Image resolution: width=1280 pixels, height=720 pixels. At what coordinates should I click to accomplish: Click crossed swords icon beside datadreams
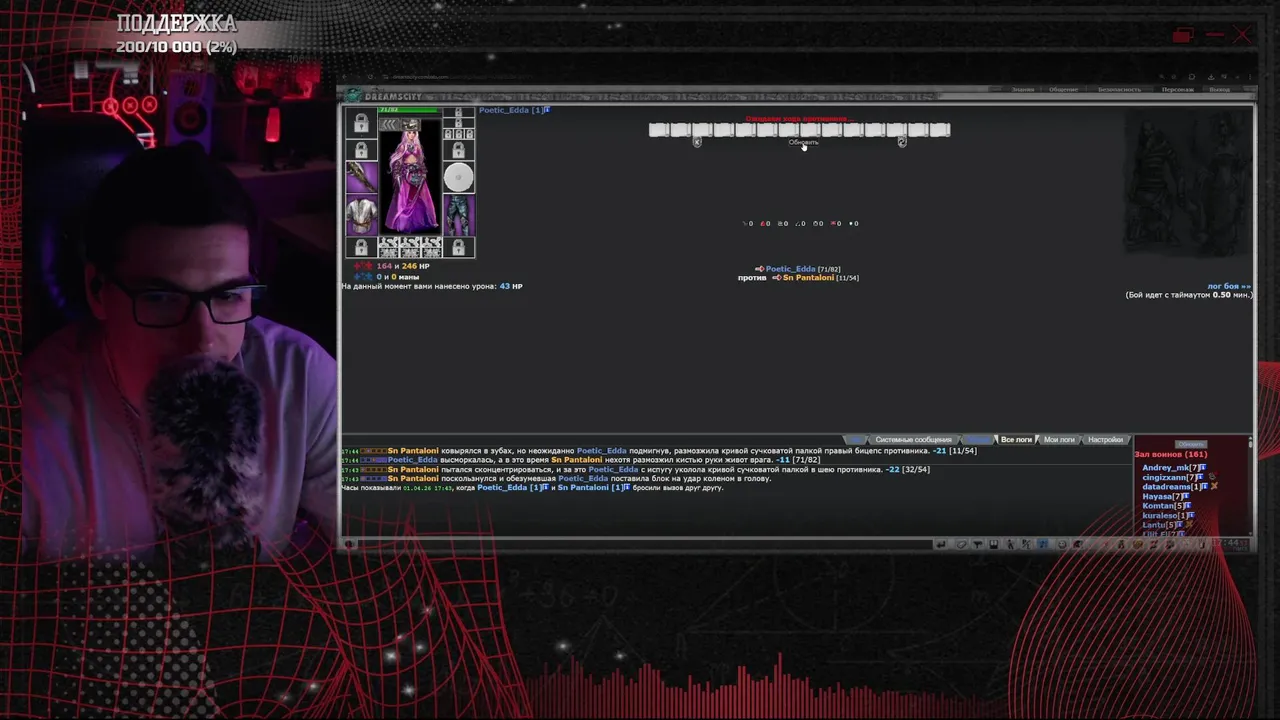[1214, 486]
